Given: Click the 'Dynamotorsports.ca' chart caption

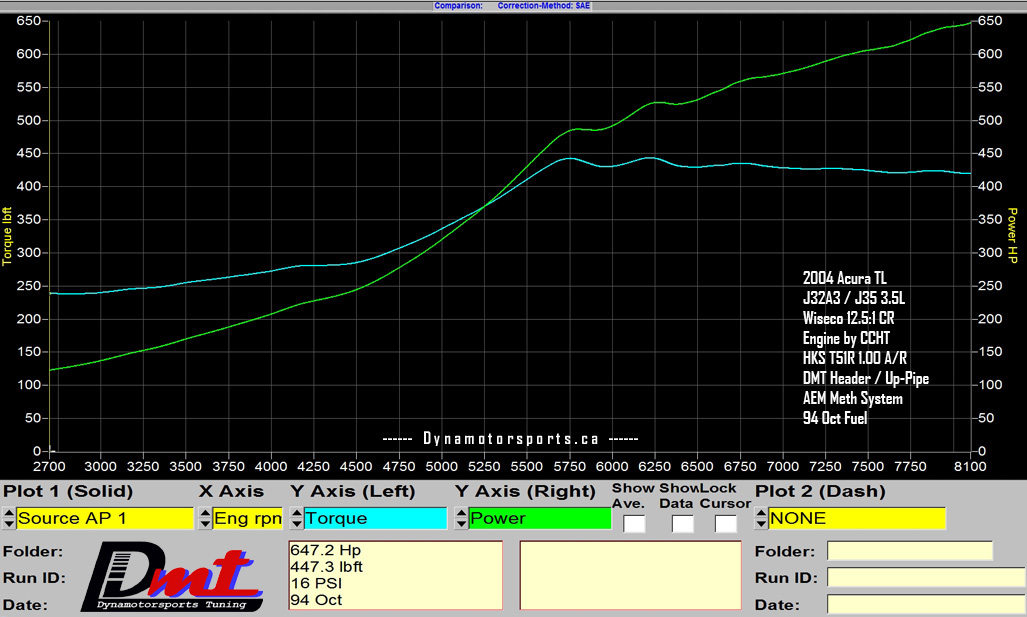Looking at the screenshot, I should (511, 438).
